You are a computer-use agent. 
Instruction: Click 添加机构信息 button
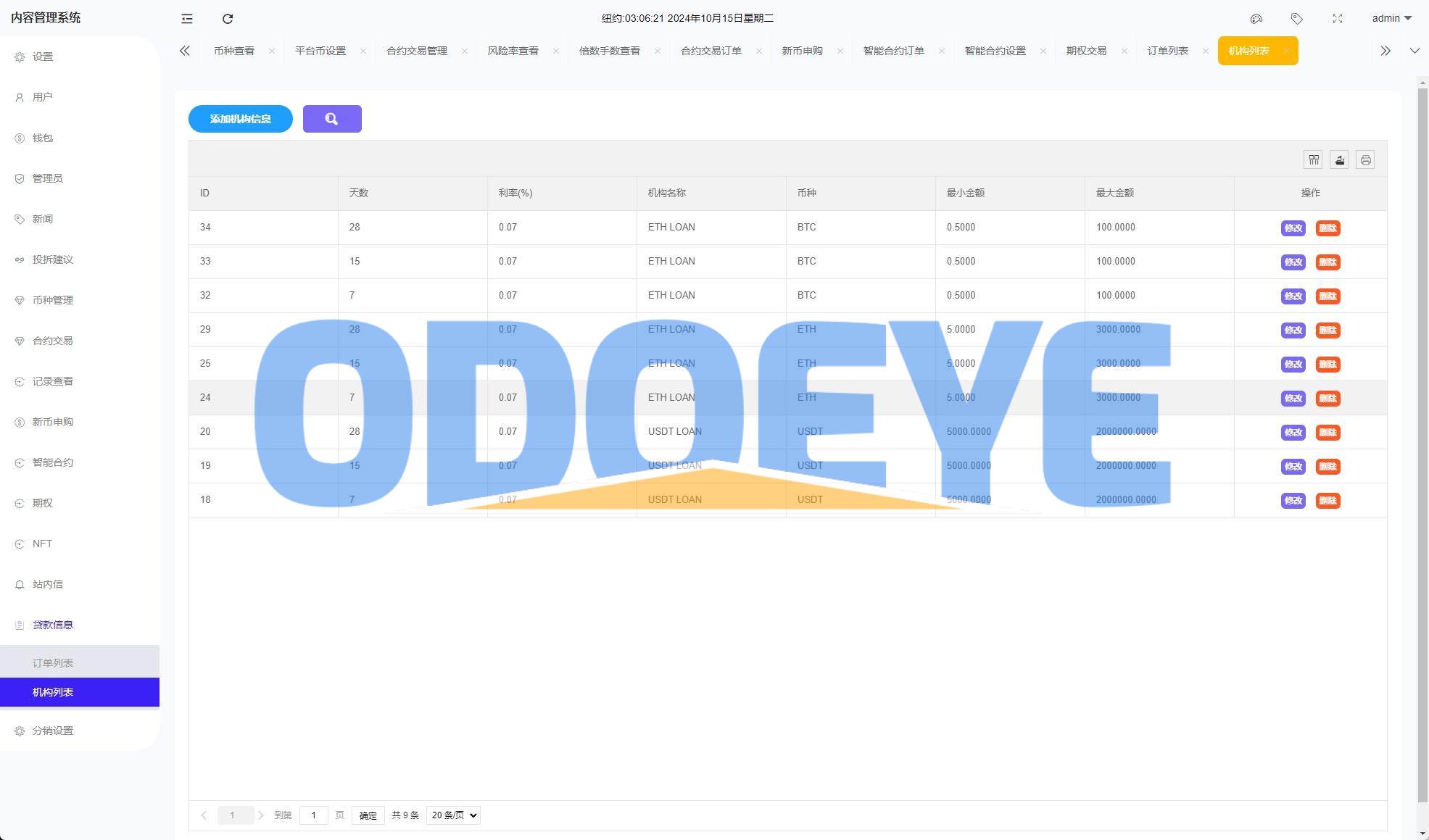tap(241, 119)
